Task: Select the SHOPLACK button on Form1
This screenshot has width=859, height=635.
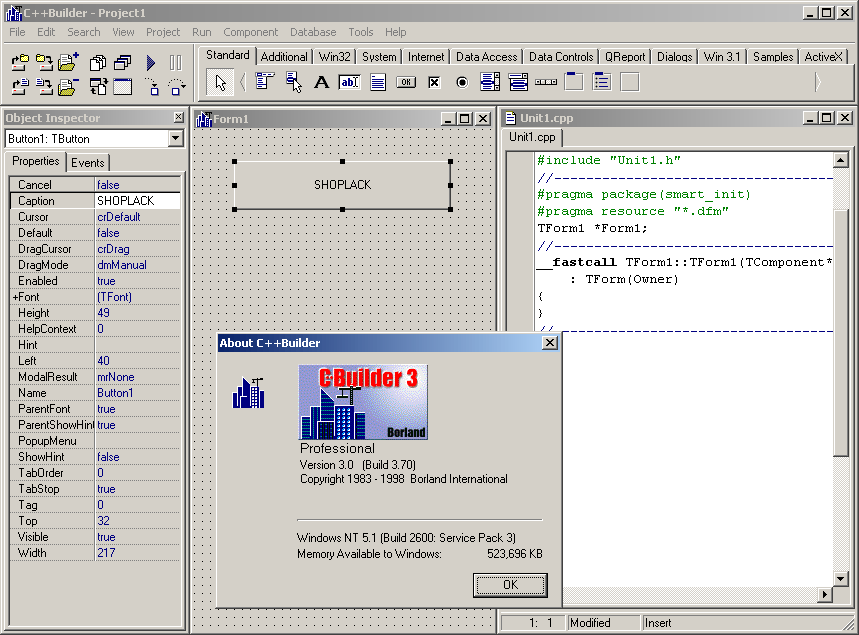Action: 342,185
